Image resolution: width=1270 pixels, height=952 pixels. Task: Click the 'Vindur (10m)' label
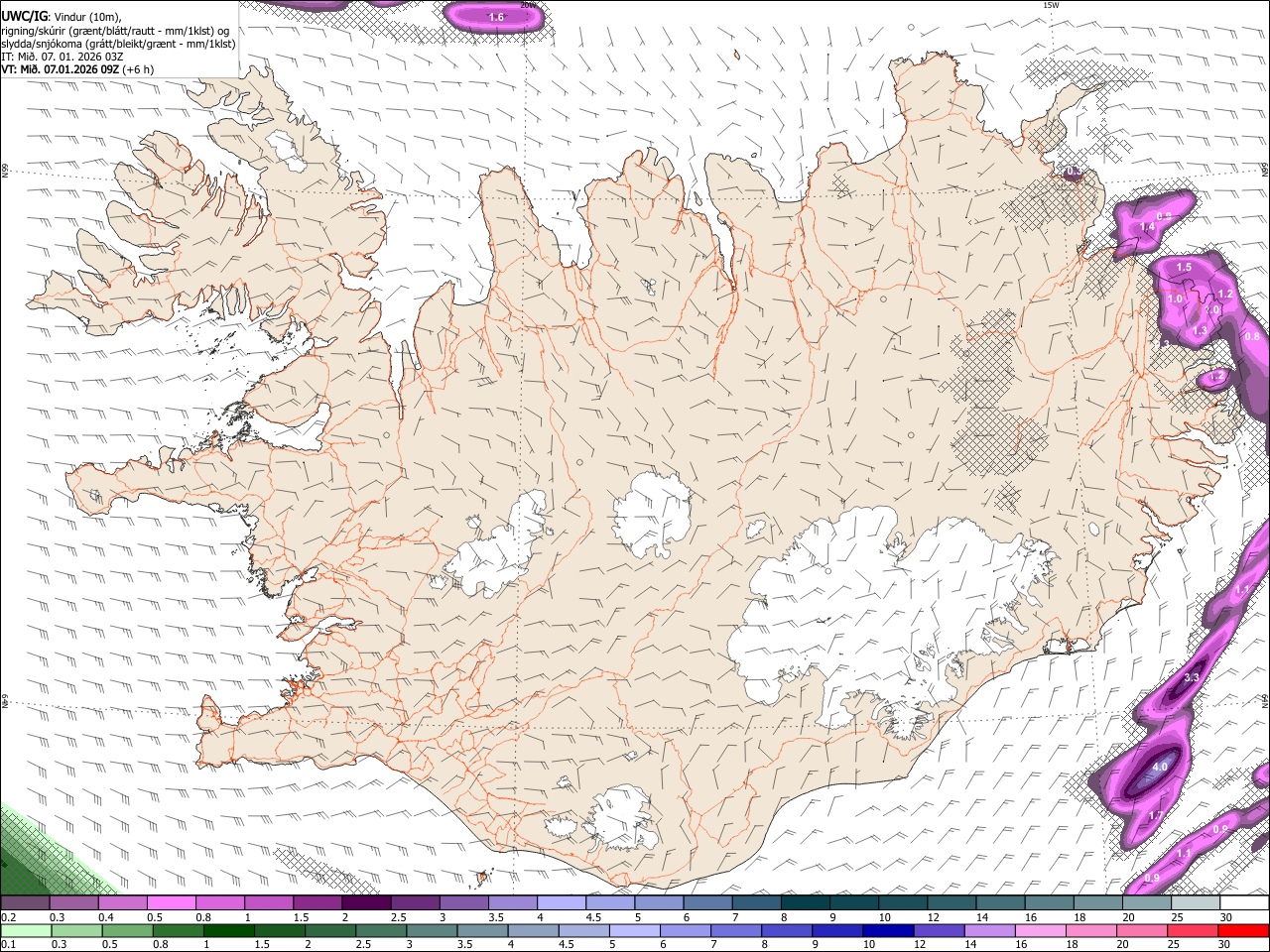tap(87, 16)
